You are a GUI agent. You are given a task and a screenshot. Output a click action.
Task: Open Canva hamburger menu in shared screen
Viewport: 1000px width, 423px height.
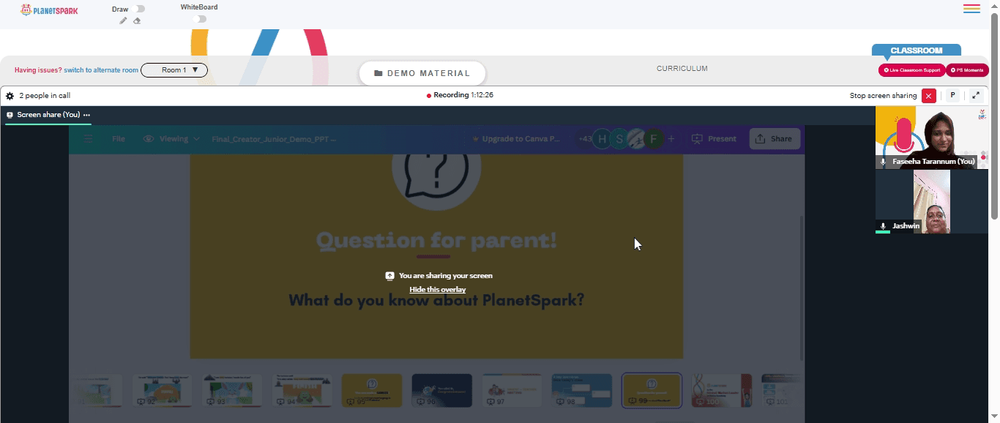(x=88, y=138)
